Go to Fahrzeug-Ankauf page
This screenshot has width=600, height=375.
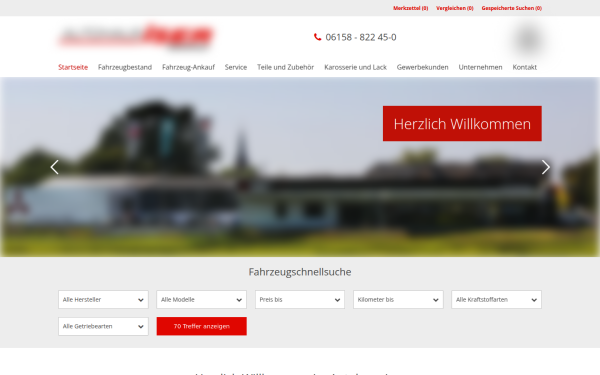point(188,67)
